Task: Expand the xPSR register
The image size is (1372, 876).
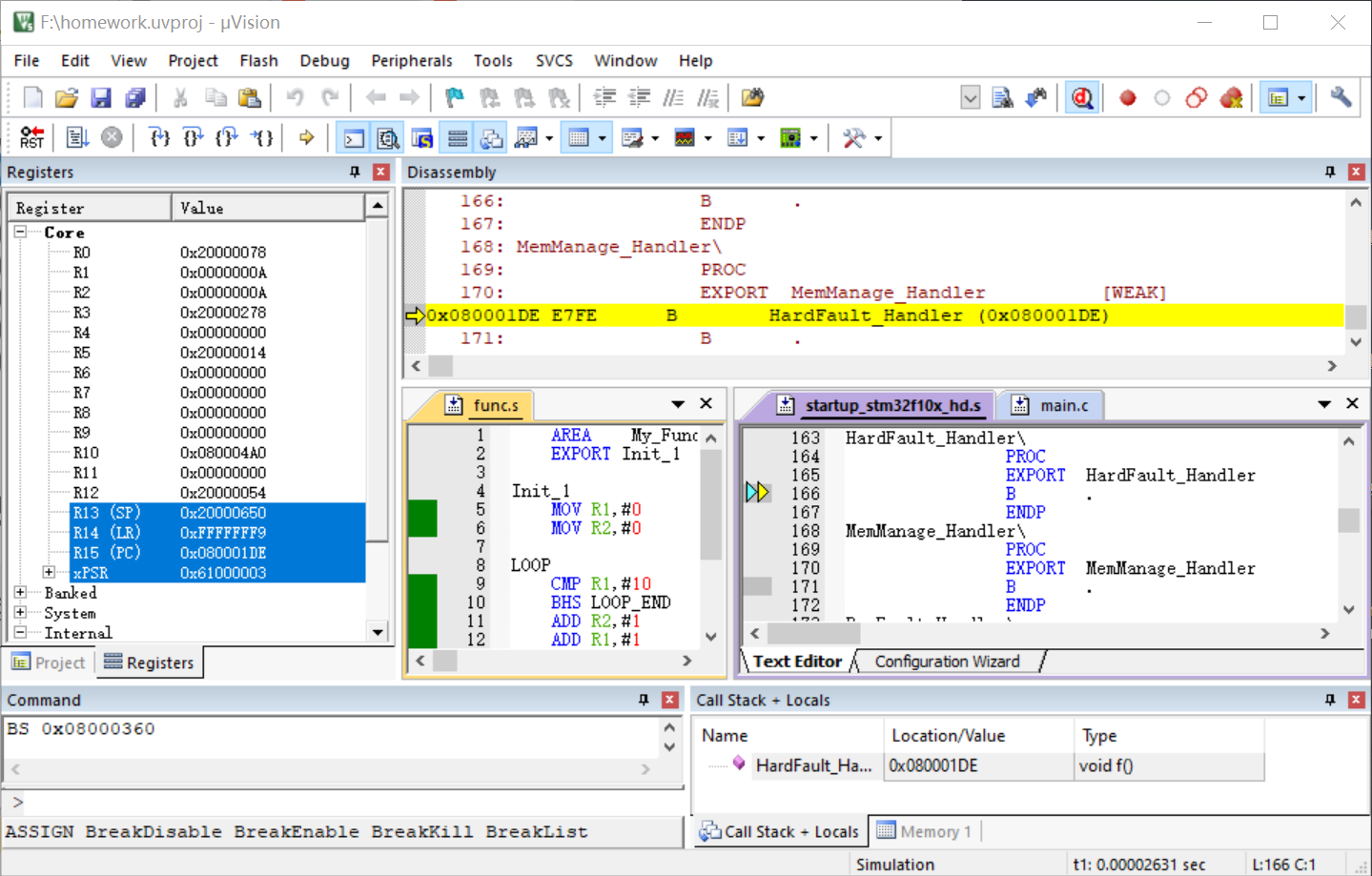Action: (x=49, y=572)
